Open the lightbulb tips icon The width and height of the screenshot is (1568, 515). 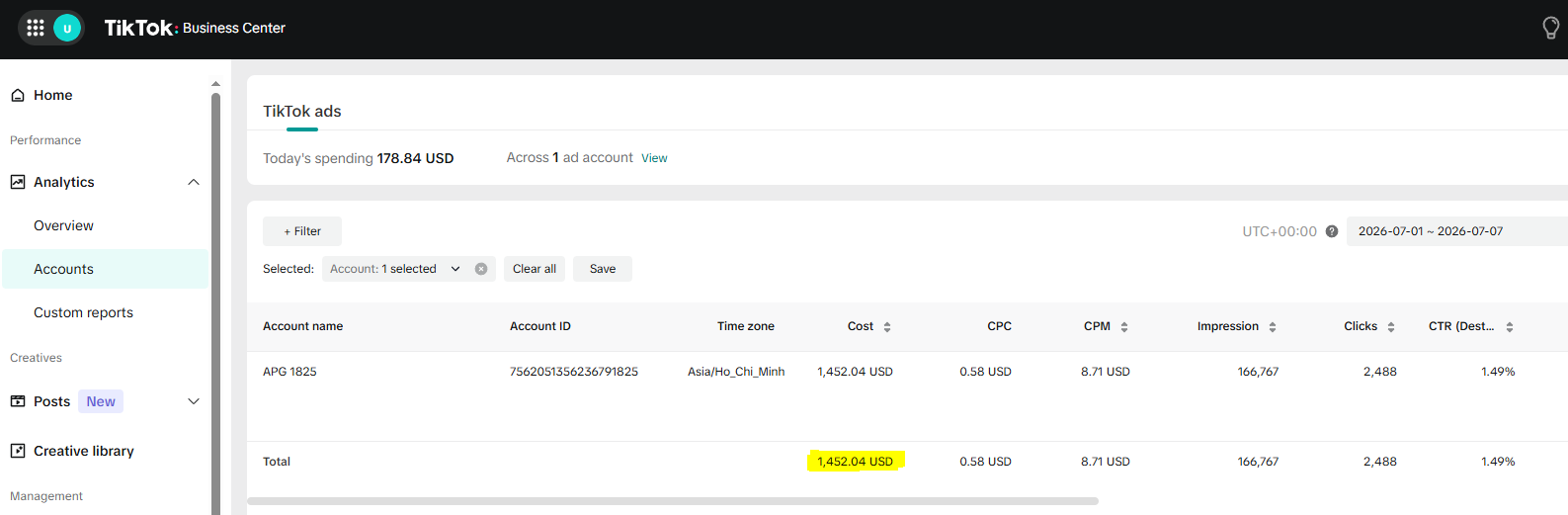click(1551, 28)
